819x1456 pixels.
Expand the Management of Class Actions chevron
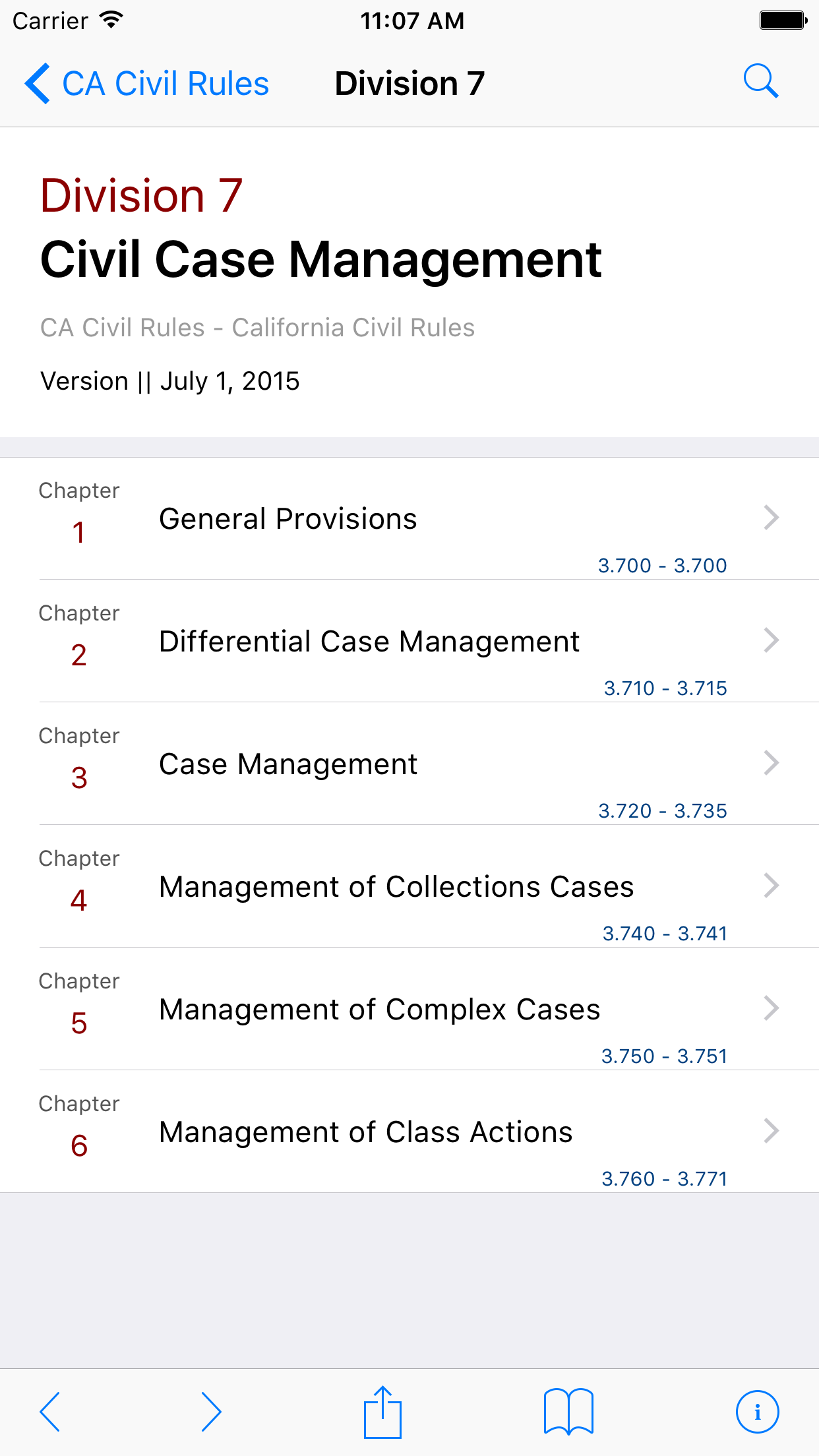coord(771,1131)
